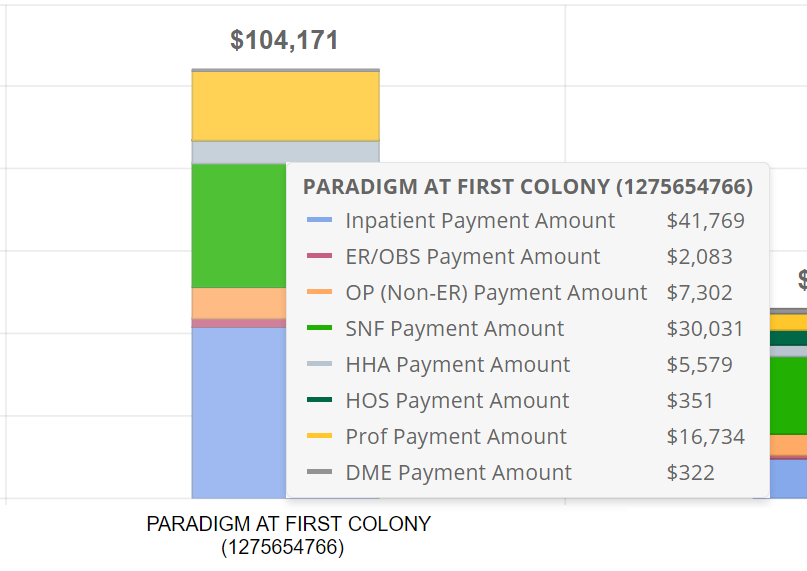The height and width of the screenshot is (571, 807).
Task: Click the blue Inpatient bar segment
Action: pos(239,413)
